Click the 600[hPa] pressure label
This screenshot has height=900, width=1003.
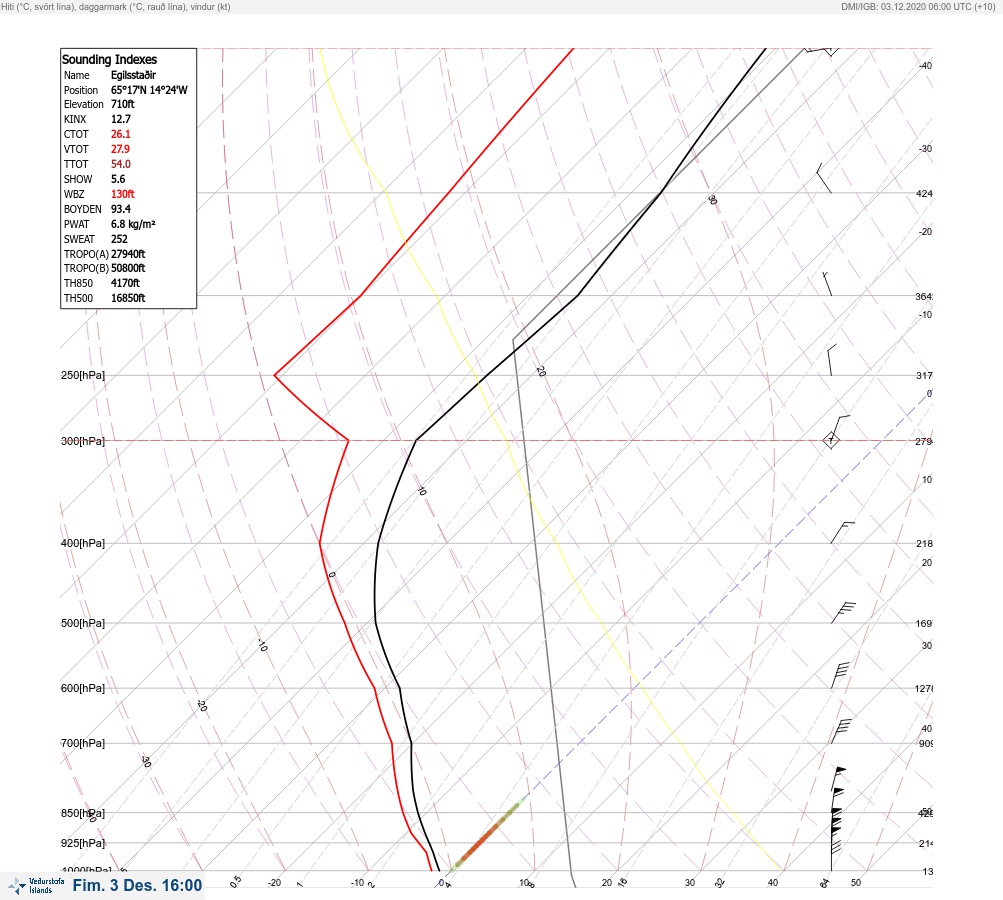pos(83,688)
